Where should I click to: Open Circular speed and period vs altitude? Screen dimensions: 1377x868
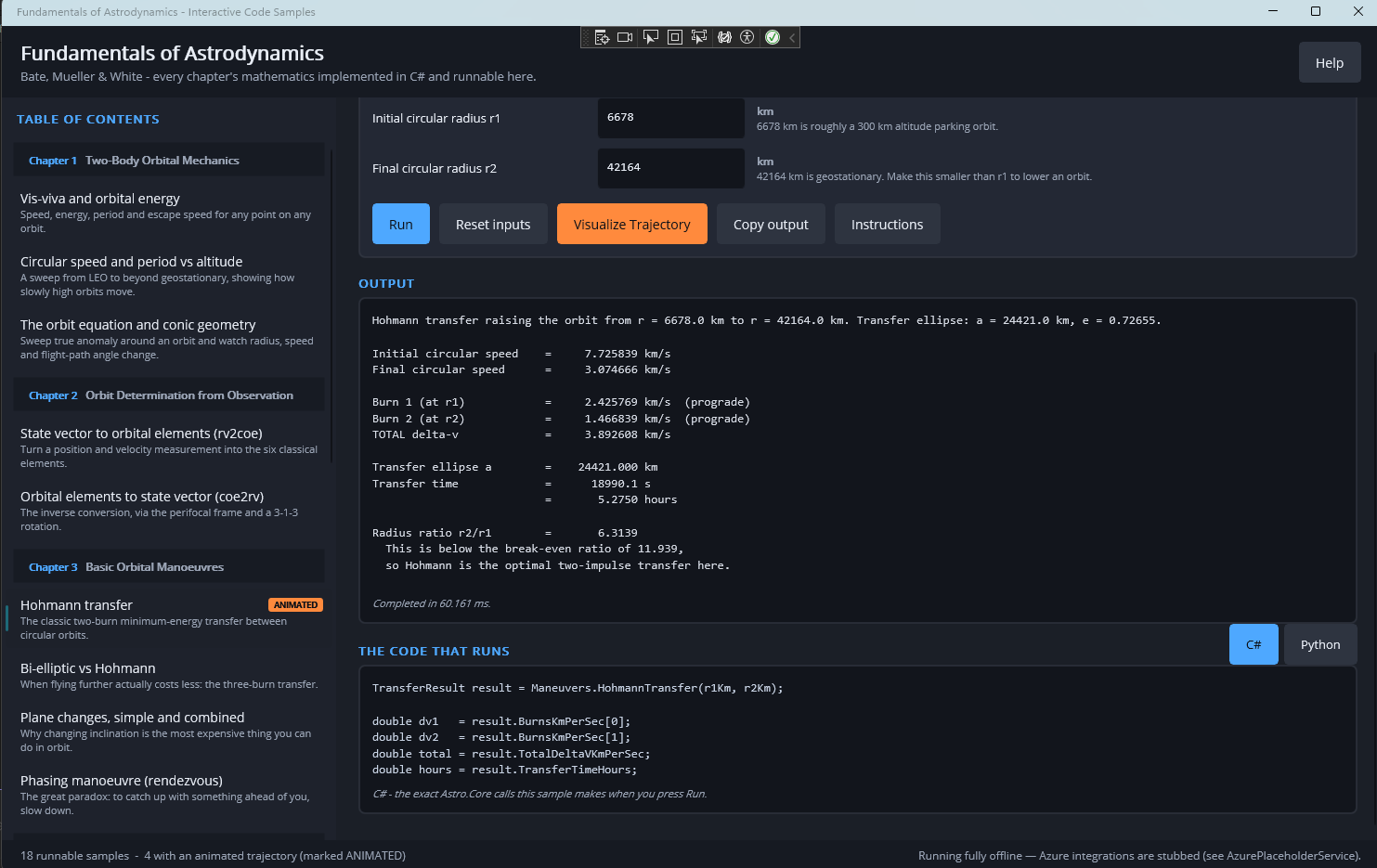tap(169, 276)
